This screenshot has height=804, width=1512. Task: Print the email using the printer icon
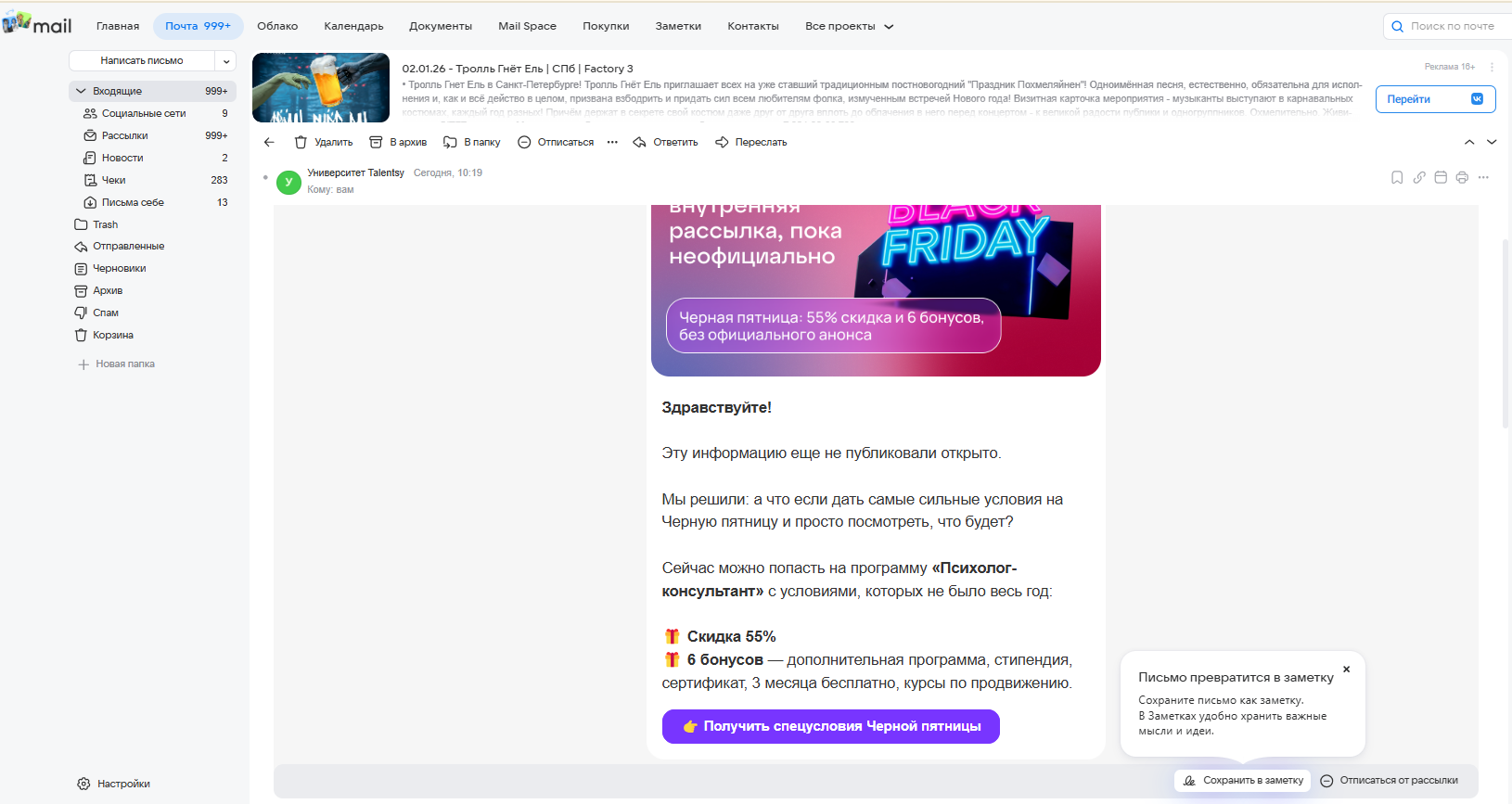pyautogui.click(x=1462, y=177)
